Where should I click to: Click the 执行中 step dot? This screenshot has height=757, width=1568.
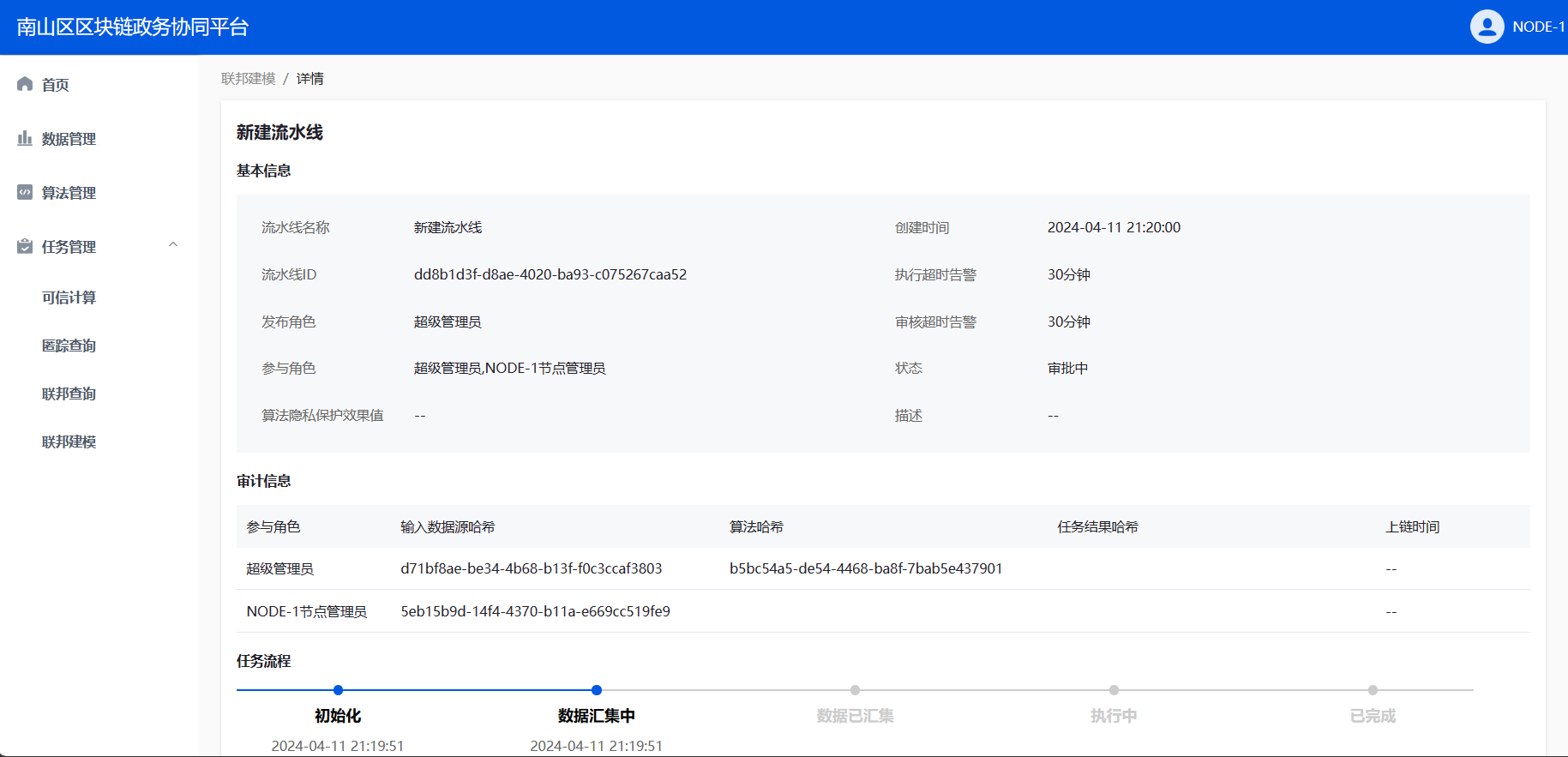[1114, 690]
